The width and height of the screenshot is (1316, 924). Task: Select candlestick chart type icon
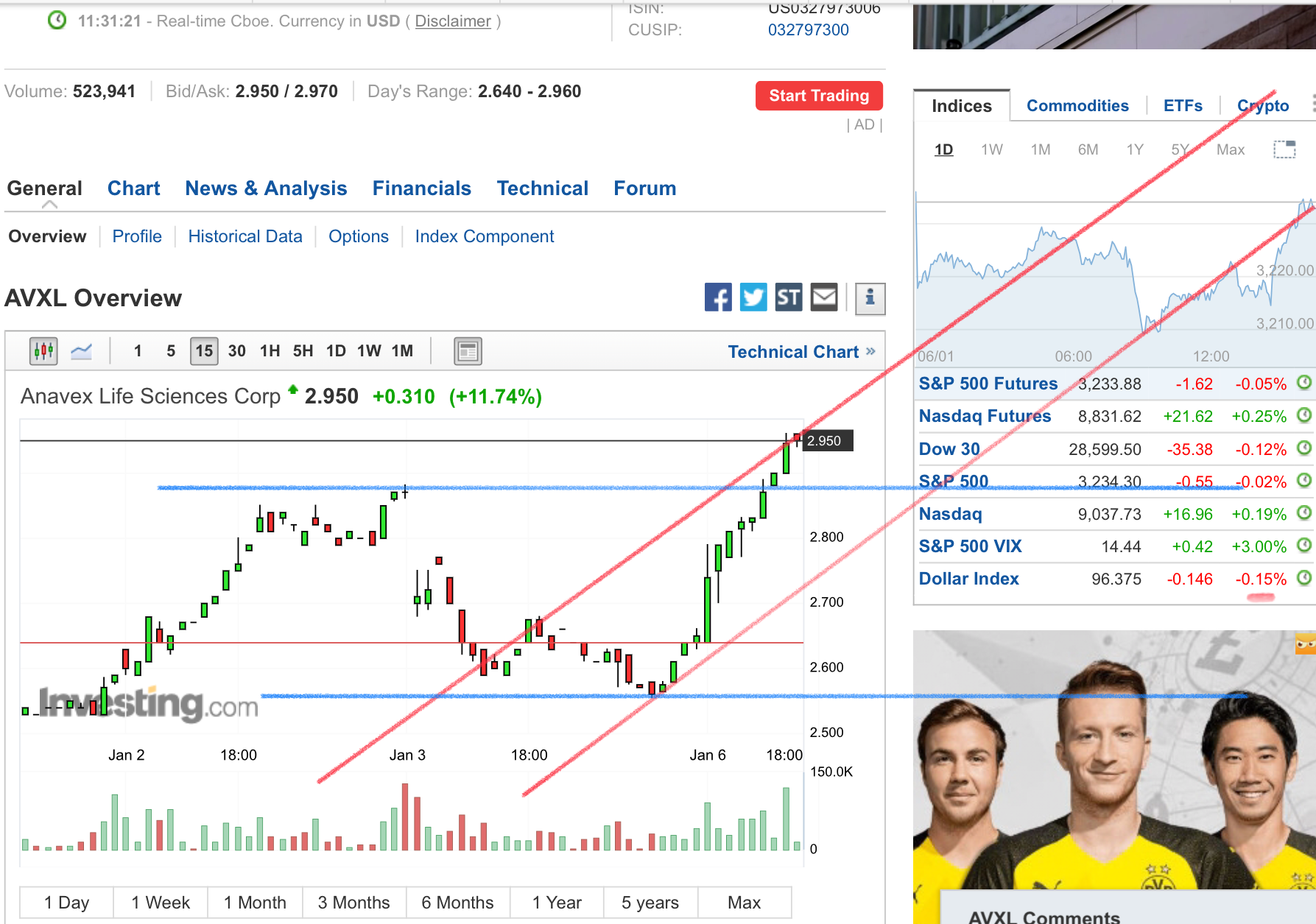44,351
